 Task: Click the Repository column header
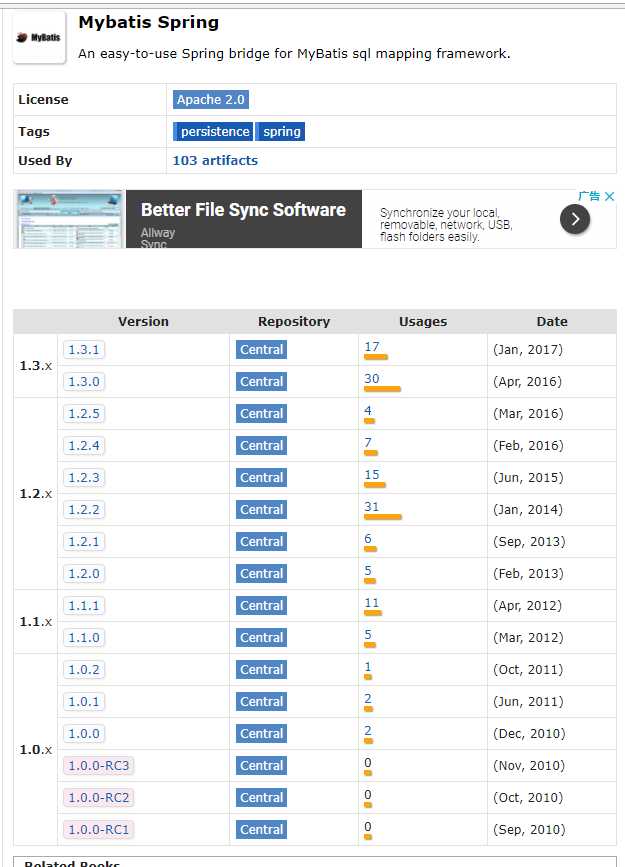294,322
